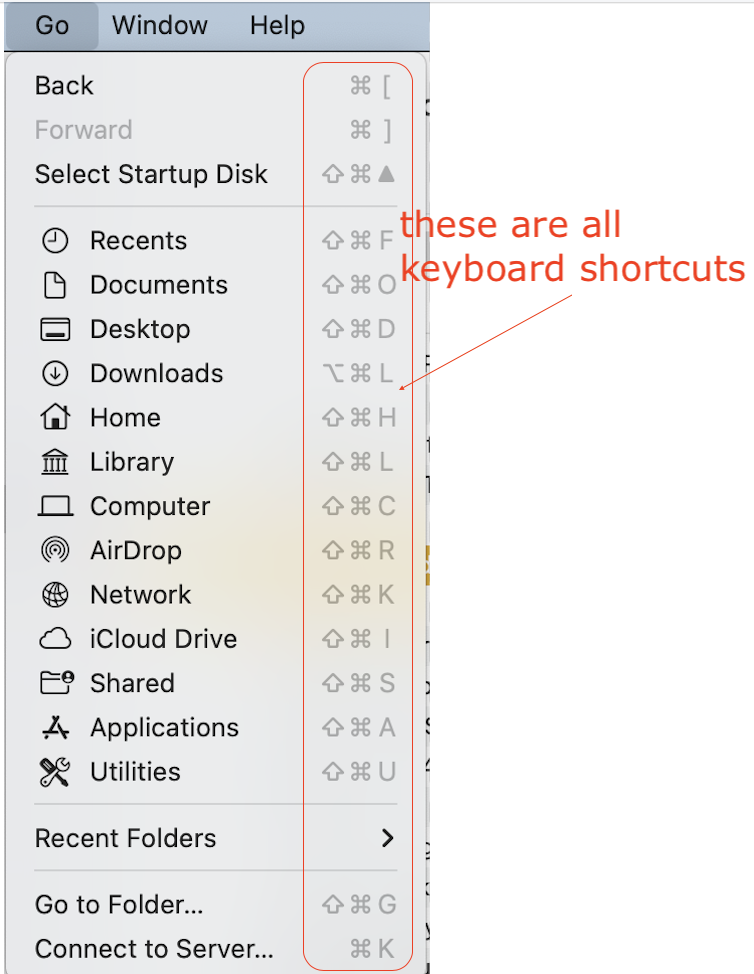This screenshot has height=974, width=754.
Task: Open the Window menu
Action: (x=160, y=24)
